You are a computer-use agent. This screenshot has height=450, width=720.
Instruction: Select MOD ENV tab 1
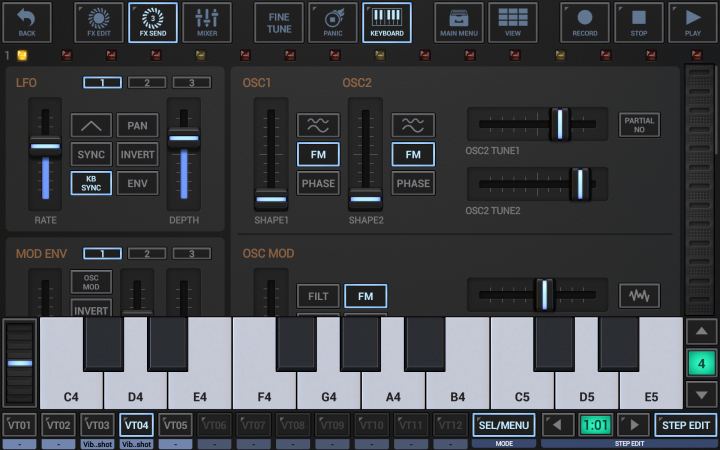pyautogui.click(x=102, y=253)
